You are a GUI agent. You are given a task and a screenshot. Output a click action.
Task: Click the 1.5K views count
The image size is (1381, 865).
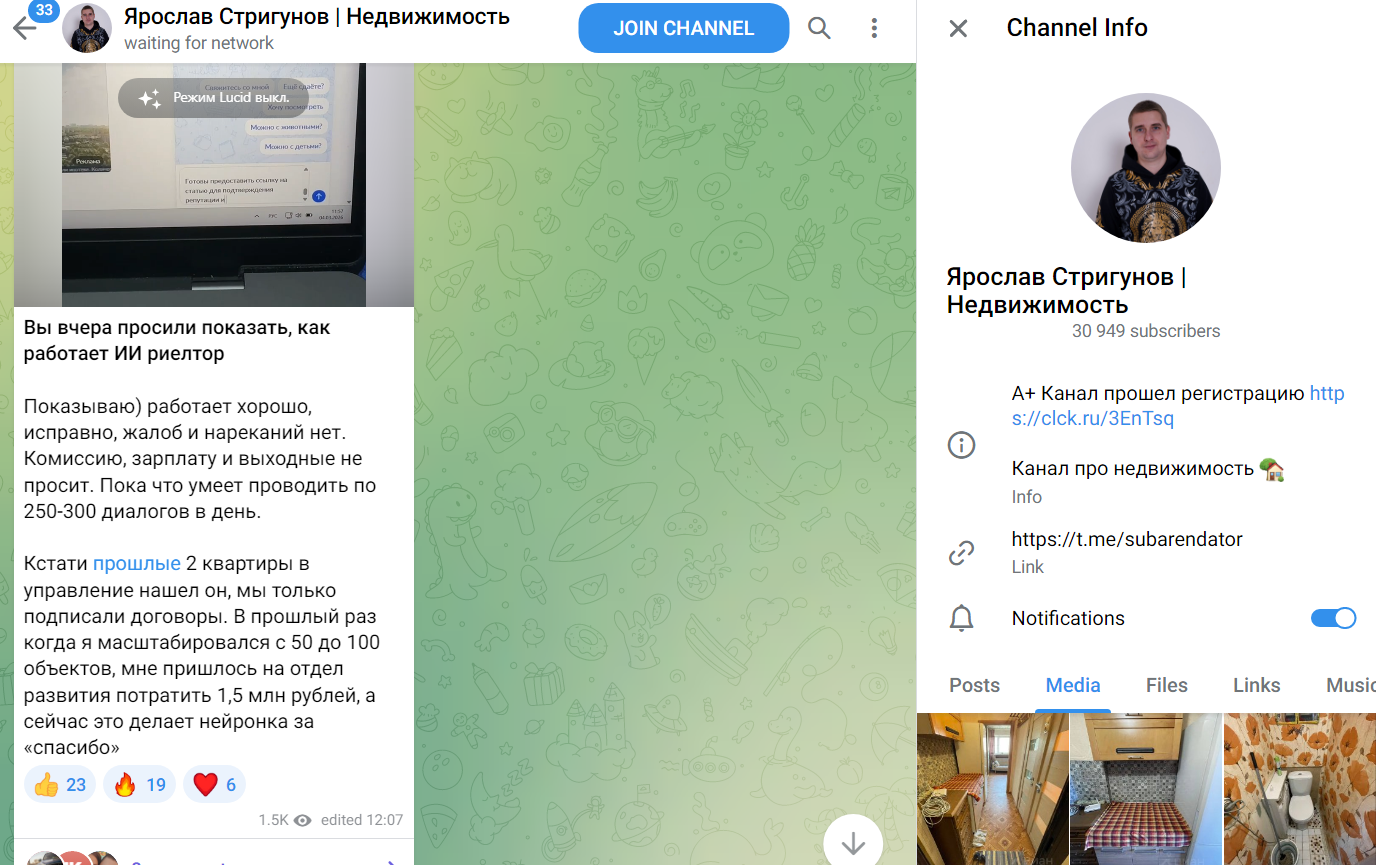(273, 820)
